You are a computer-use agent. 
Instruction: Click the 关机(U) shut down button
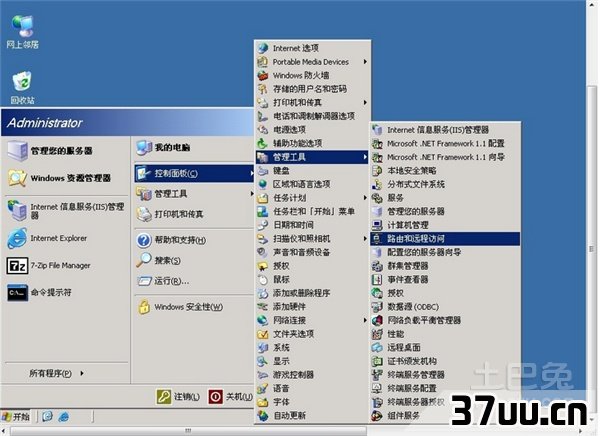[231, 397]
